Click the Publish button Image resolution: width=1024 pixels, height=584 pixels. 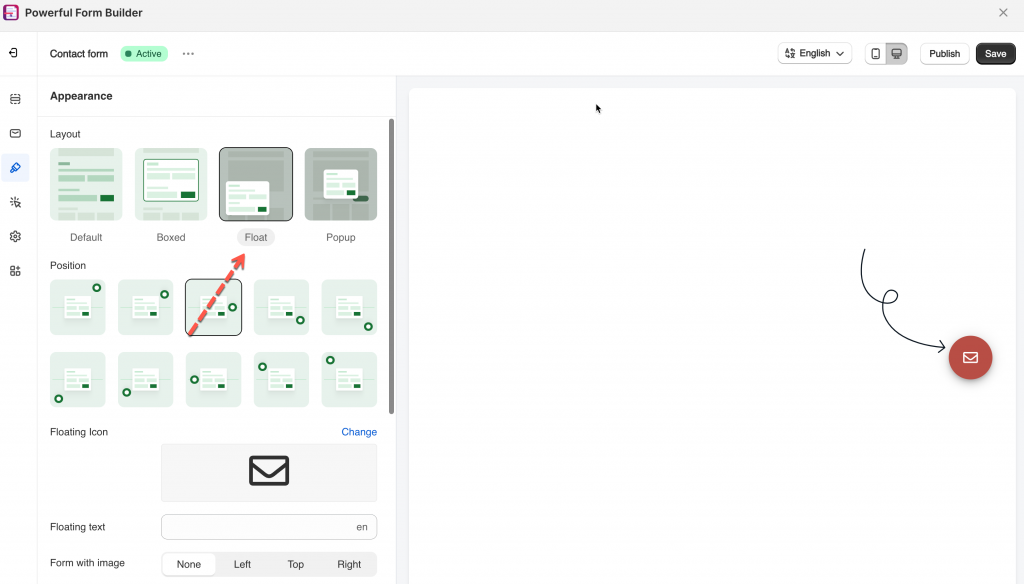pos(944,54)
